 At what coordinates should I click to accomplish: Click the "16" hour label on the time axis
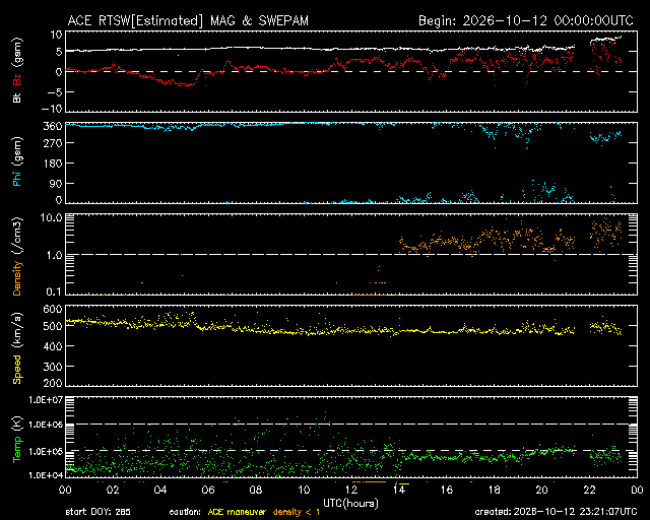click(446, 490)
